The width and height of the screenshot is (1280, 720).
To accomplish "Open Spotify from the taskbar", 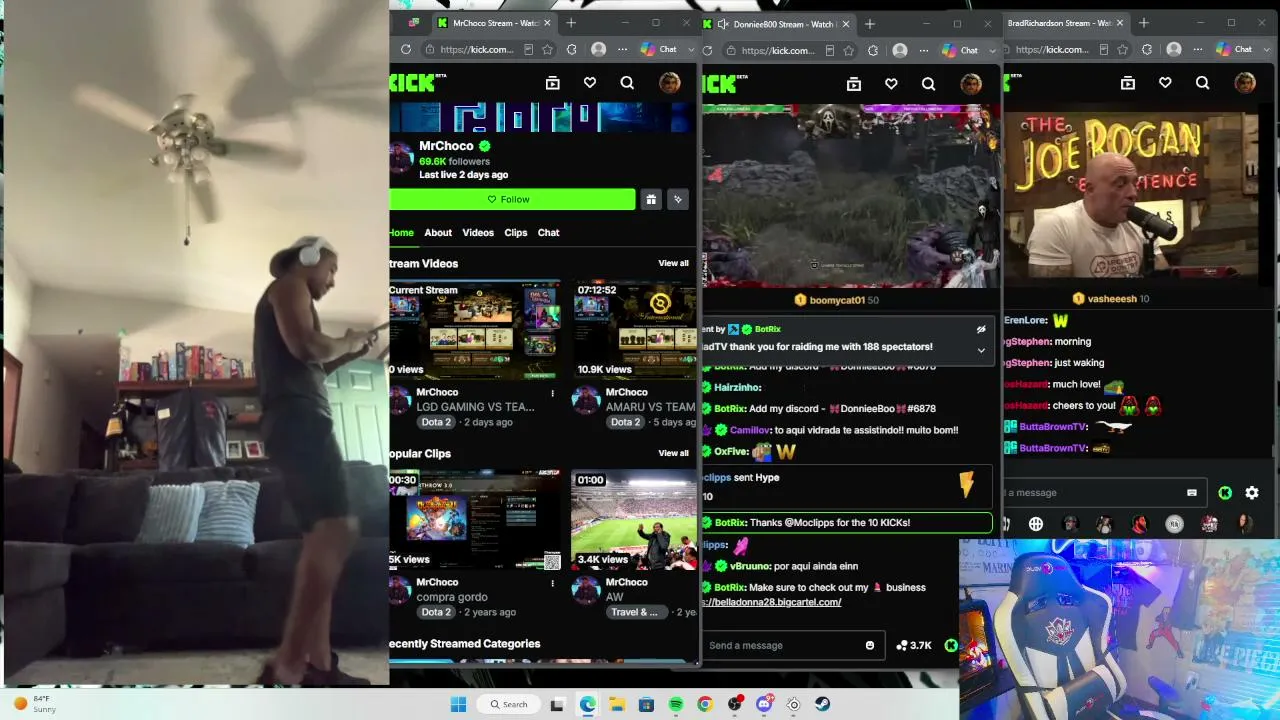I will pos(676,704).
